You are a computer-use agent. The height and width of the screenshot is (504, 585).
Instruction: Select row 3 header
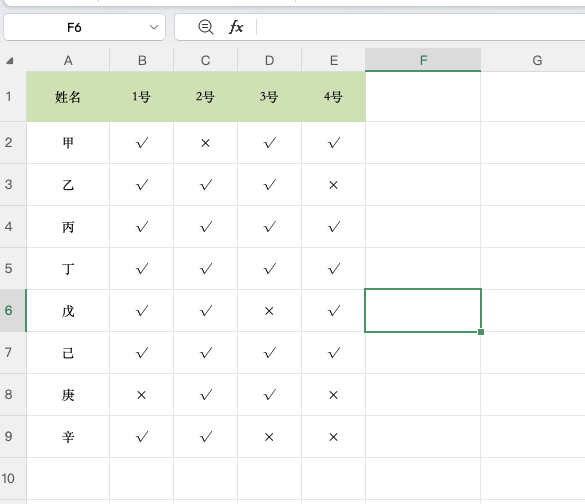[x=13, y=185]
